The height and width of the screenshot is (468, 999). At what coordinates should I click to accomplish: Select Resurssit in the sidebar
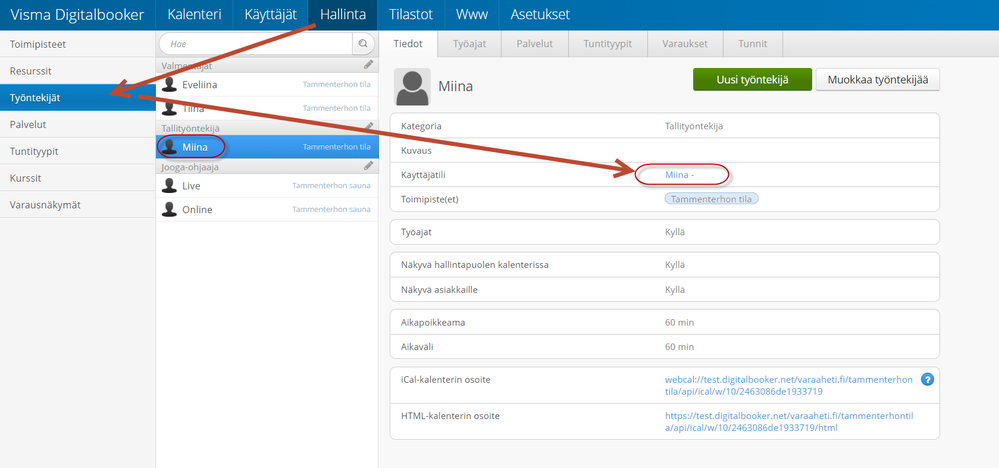coord(78,71)
